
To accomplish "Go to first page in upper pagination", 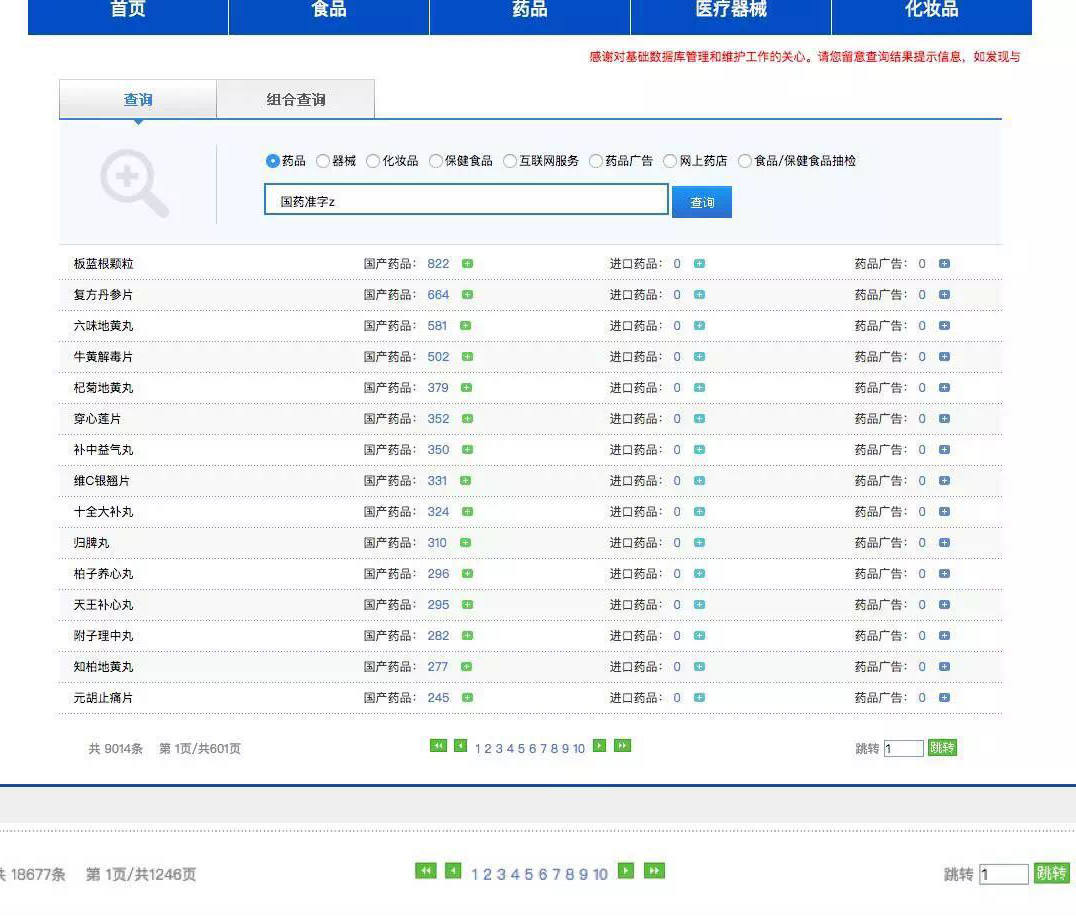I will coord(438,746).
